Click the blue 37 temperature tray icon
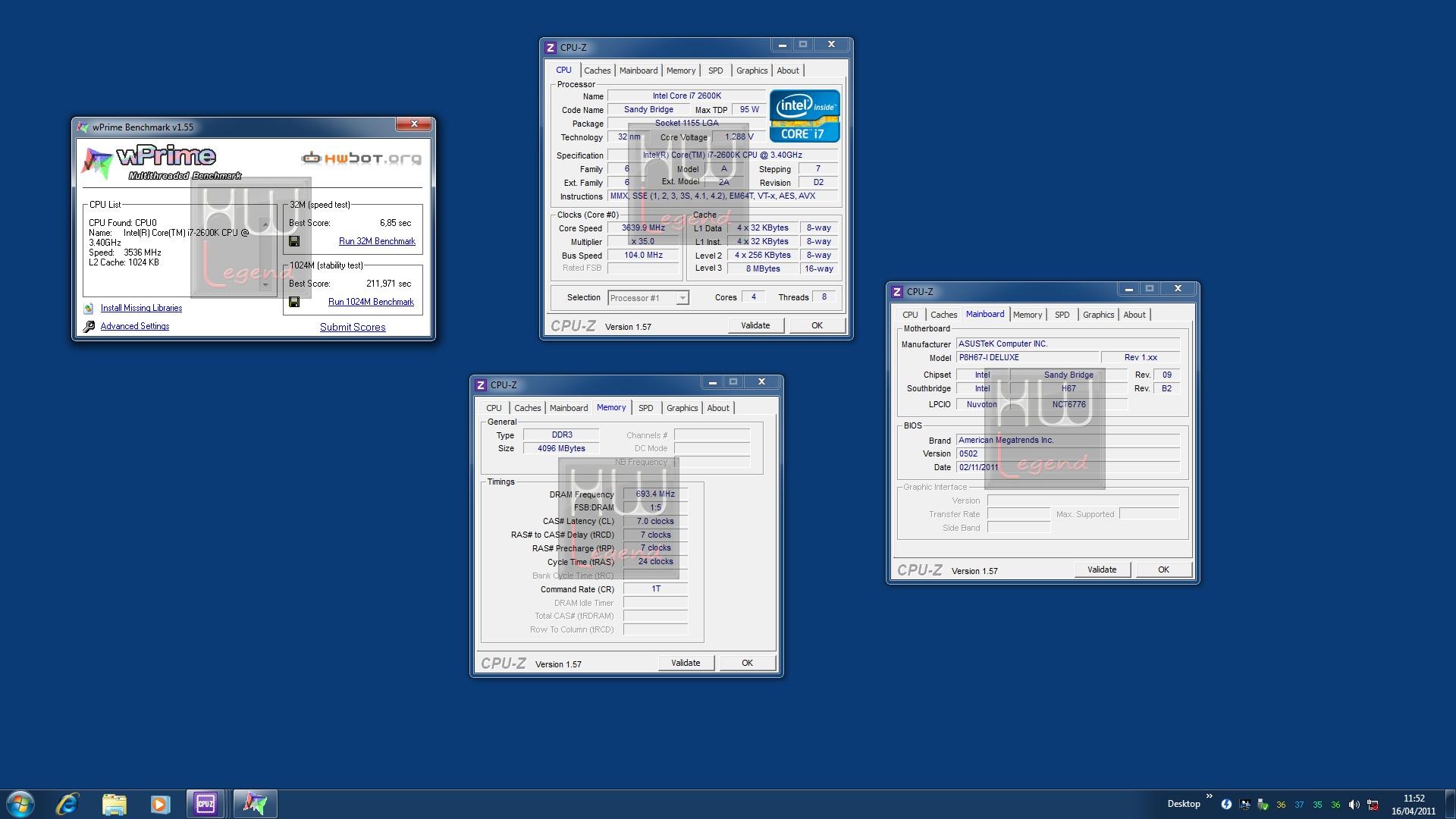This screenshot has height=819, width=1456. click(x=1299, y=805)
